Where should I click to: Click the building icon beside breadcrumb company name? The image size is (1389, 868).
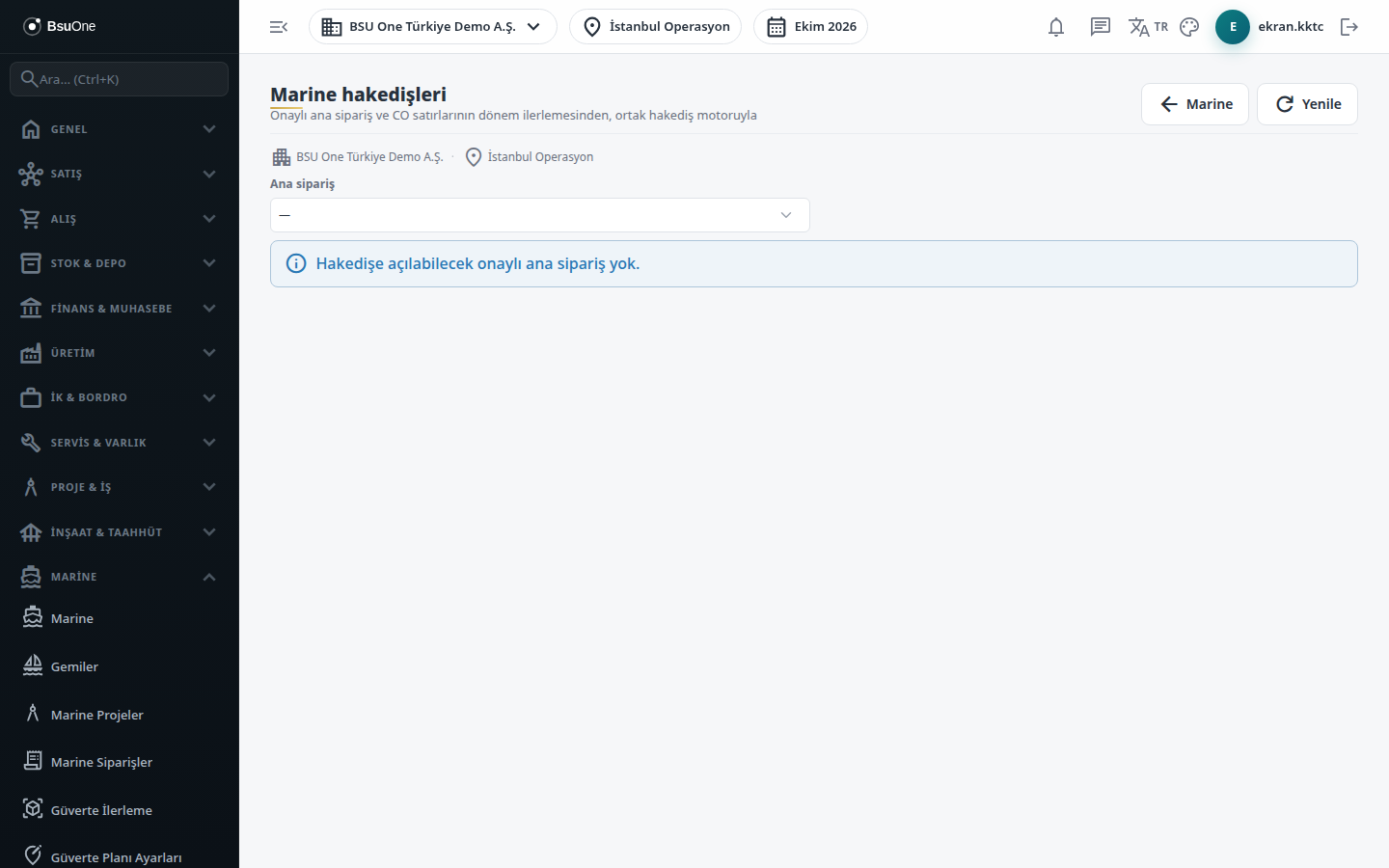tap(282, 157)
